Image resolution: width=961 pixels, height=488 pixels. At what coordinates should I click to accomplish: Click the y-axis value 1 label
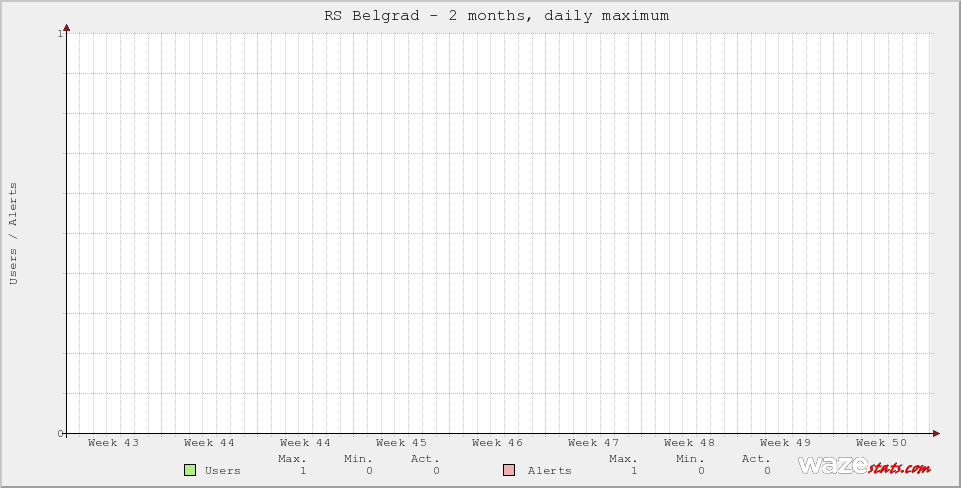click(x=61, y=34)
